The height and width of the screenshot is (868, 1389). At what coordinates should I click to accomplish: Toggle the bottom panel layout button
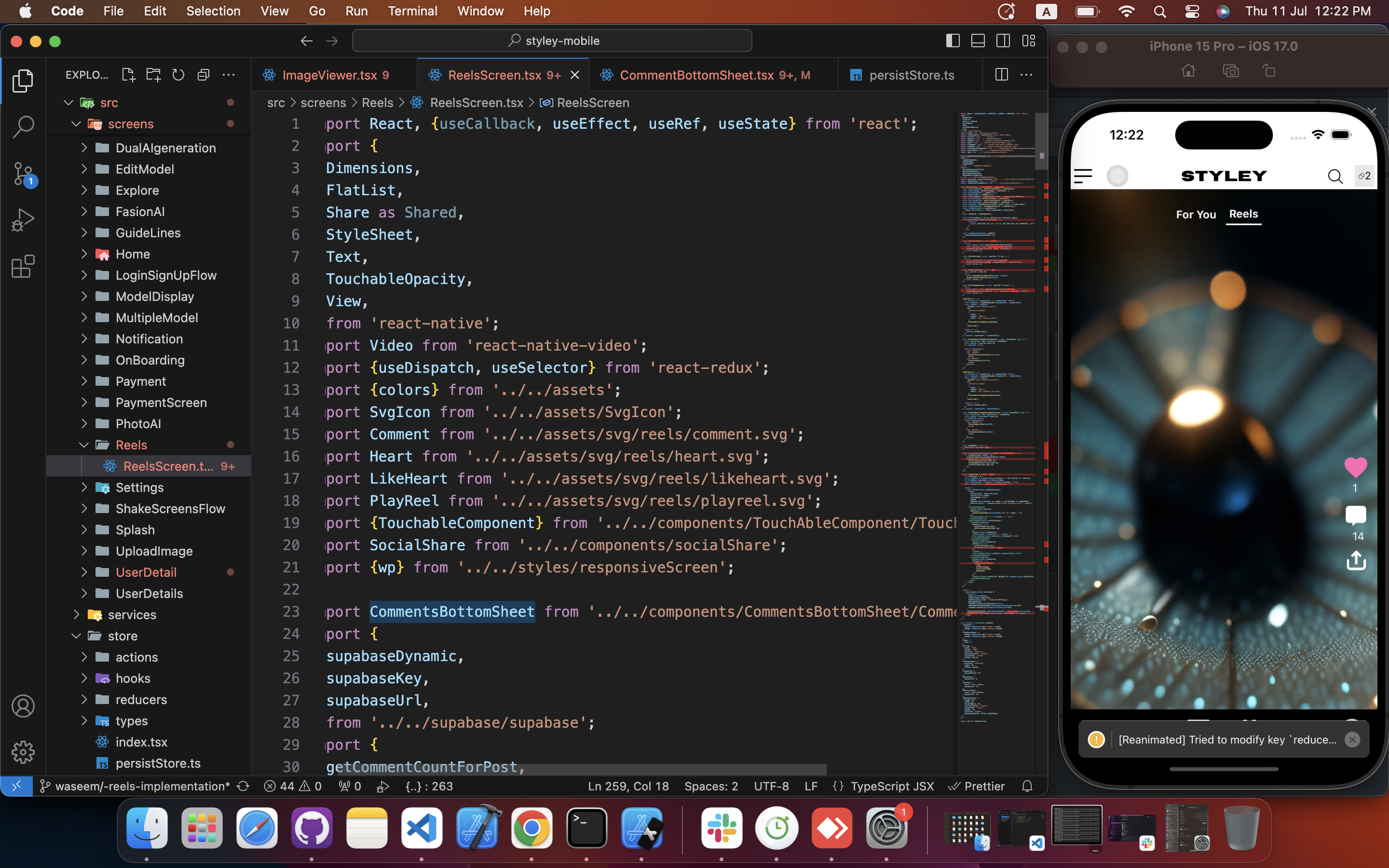point(978,41)
